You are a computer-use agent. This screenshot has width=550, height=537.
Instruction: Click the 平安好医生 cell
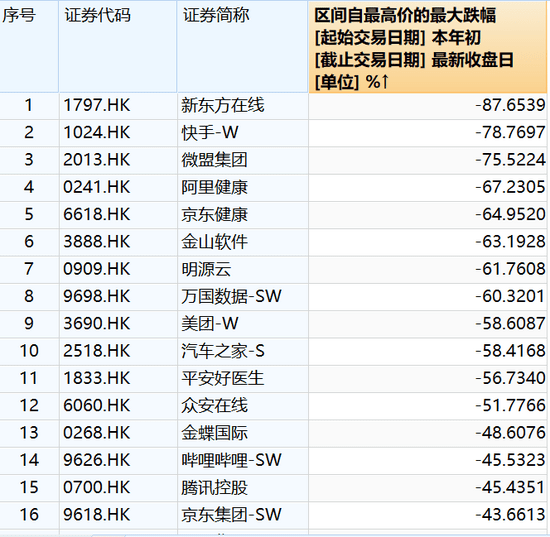[x=243, y=378]
